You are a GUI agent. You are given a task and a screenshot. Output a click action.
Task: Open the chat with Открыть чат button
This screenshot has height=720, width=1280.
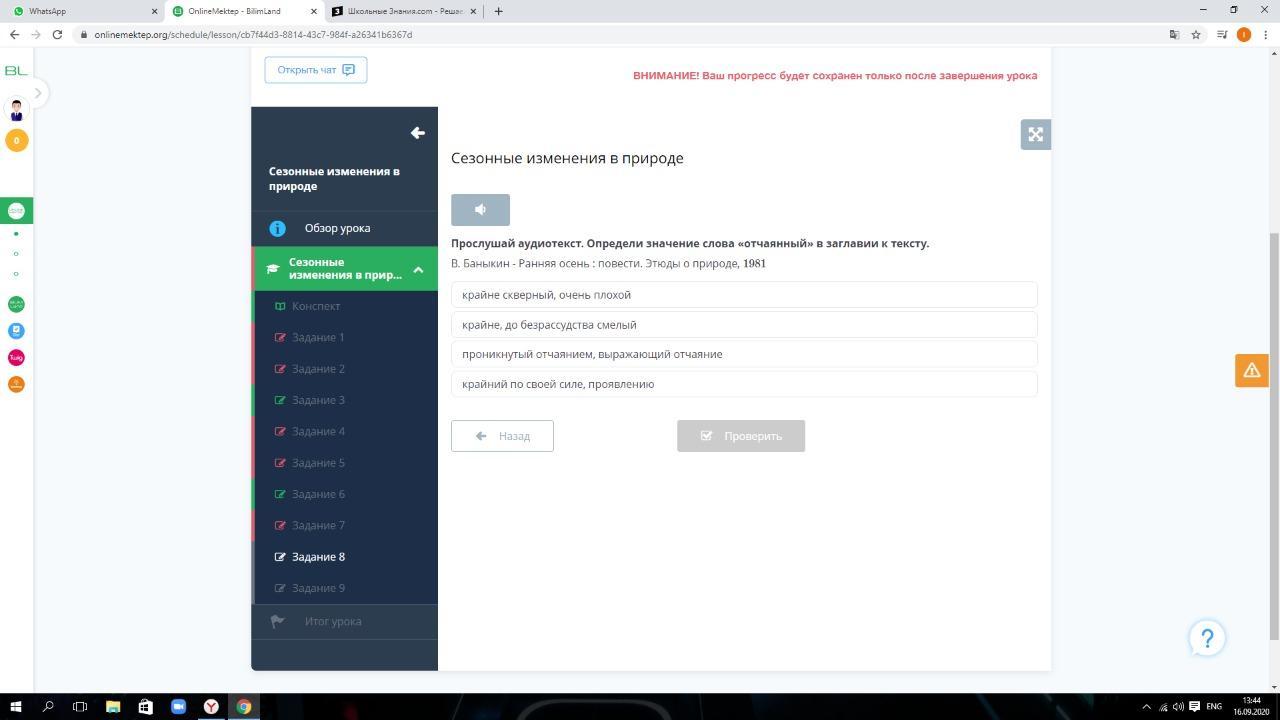click(x=316, y=70)
